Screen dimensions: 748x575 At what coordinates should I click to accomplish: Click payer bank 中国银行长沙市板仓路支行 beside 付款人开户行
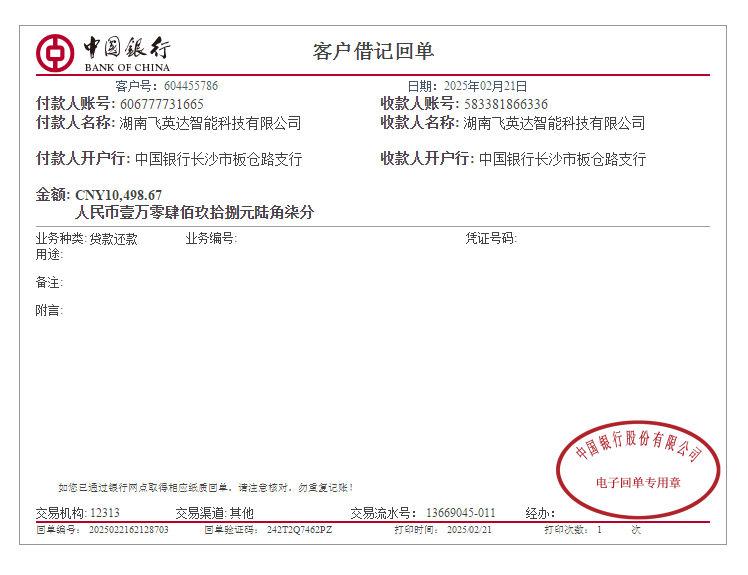(218, 159)
